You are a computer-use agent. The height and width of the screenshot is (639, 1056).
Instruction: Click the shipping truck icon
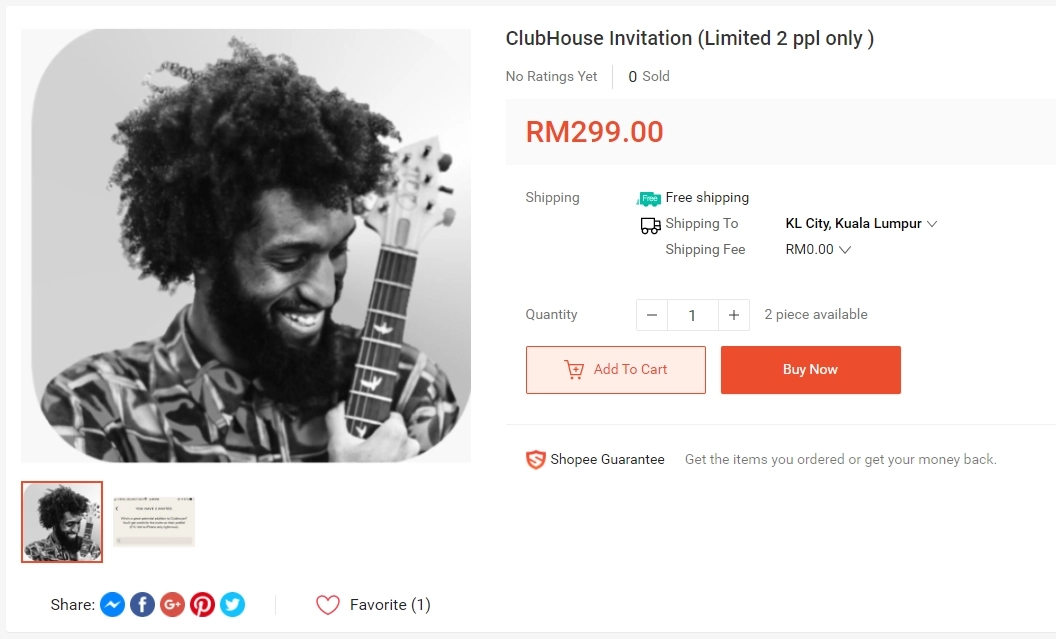click(x=650, y=225)
